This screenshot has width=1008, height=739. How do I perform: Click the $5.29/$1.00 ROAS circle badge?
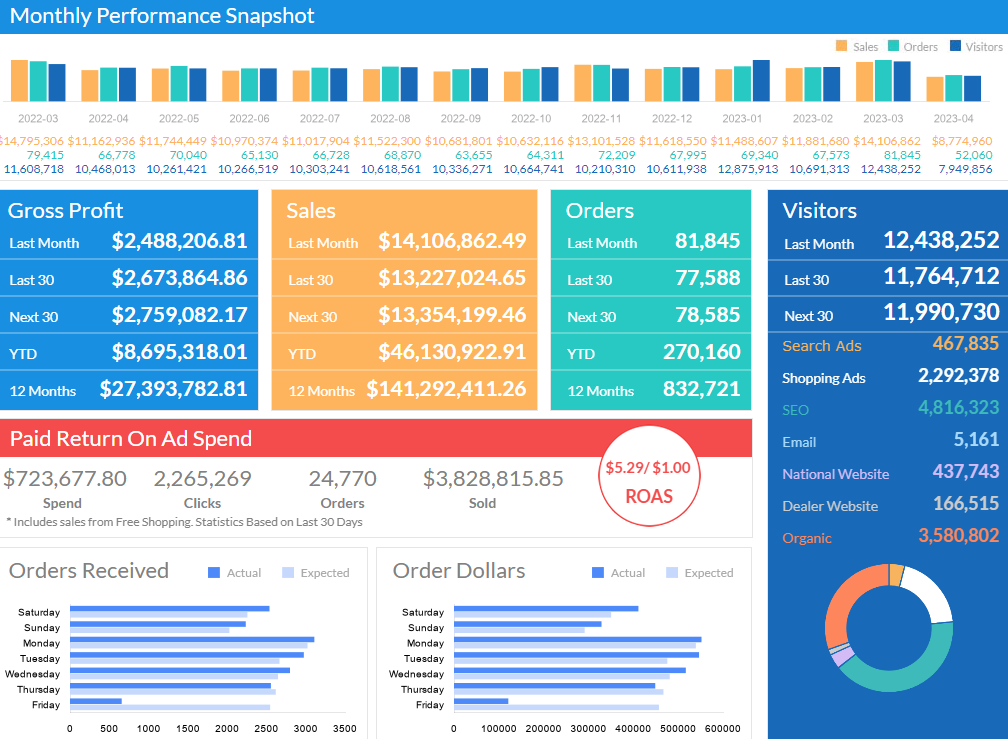point(649,476)
